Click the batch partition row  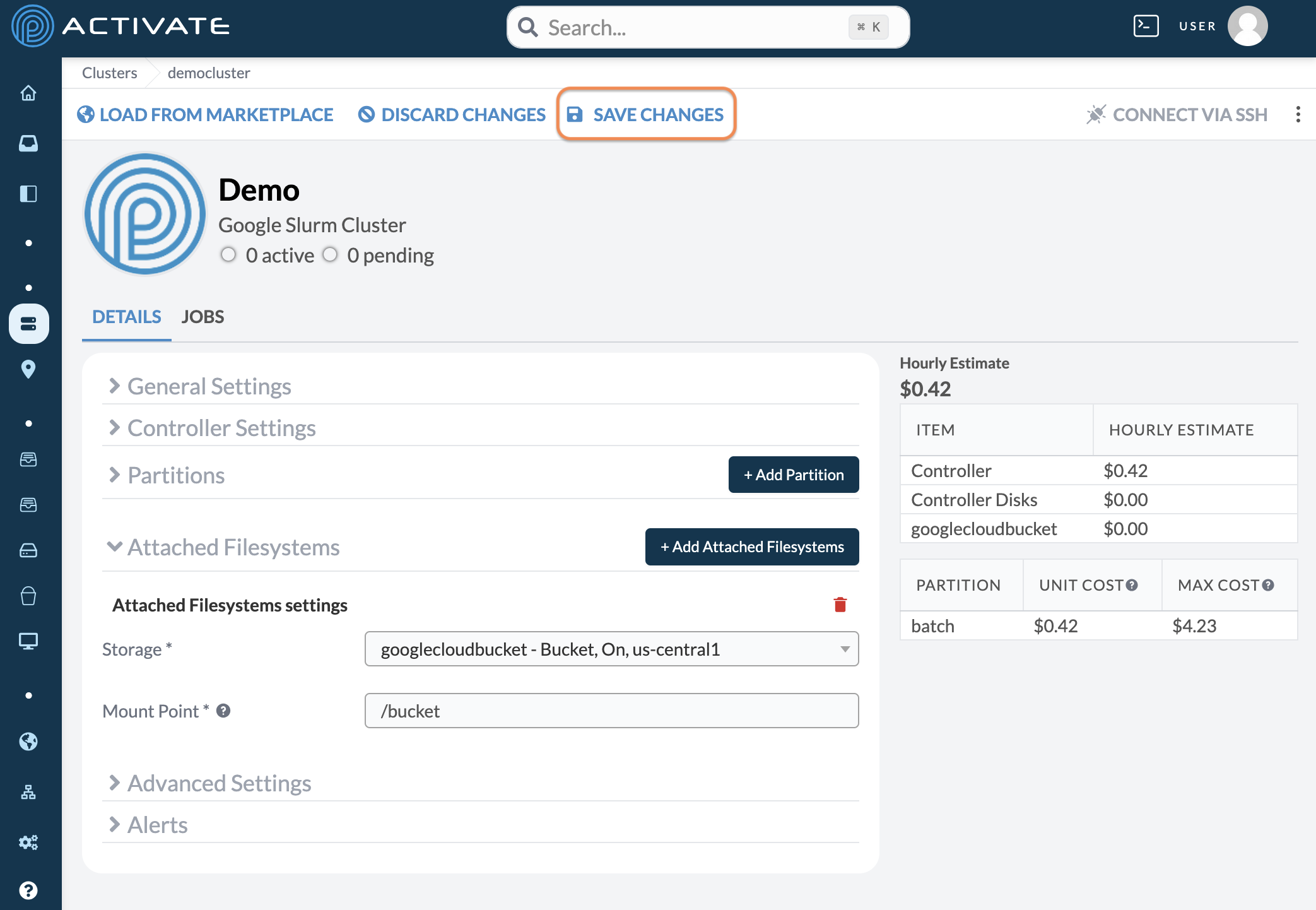(1098, 626)
